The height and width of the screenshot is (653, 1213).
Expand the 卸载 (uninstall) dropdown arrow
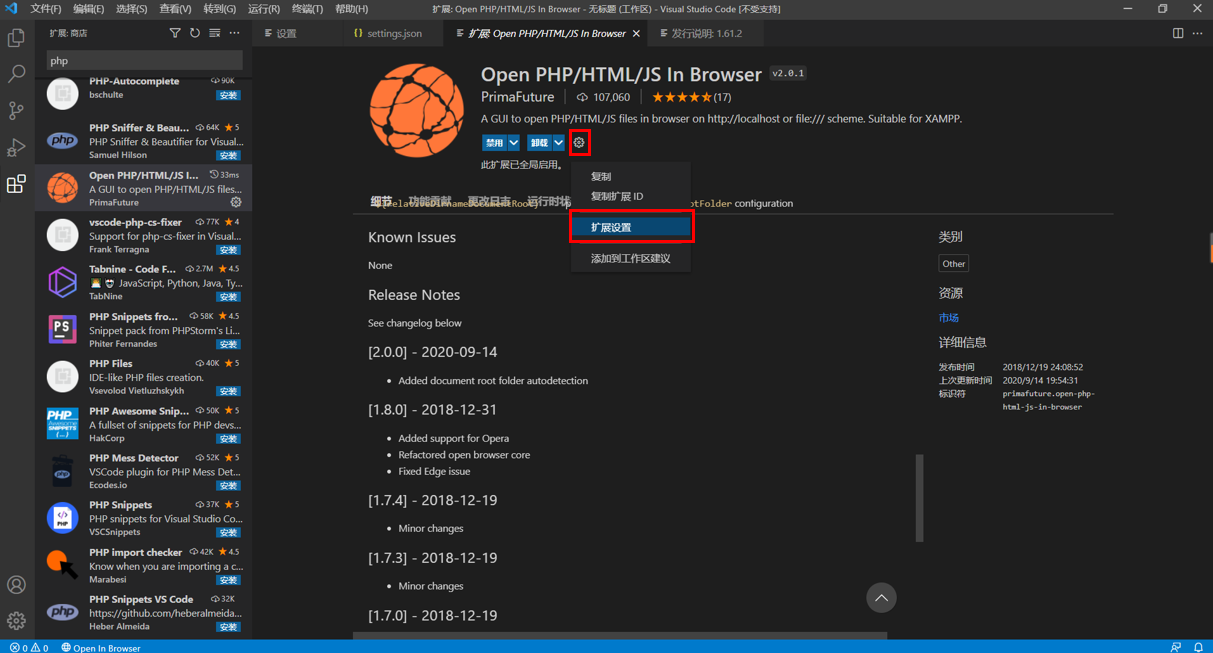click(559, 143)
